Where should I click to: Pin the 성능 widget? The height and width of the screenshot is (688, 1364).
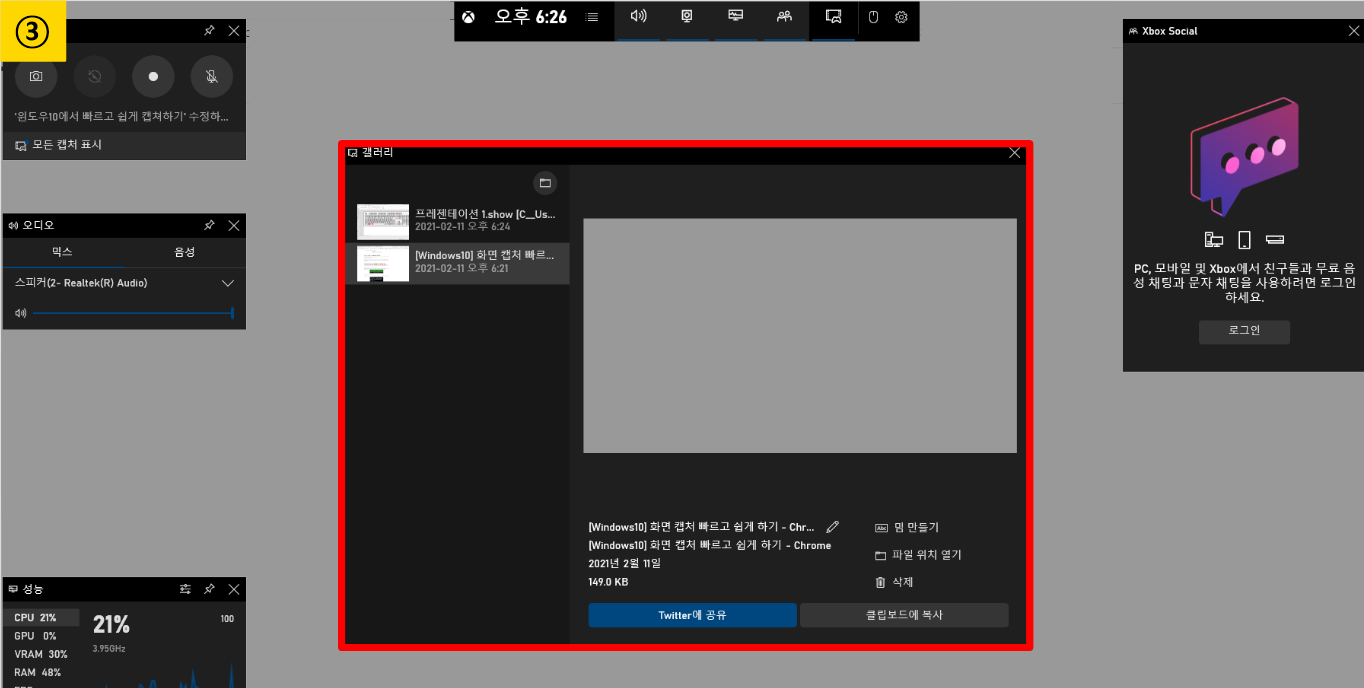click(209, 590)
